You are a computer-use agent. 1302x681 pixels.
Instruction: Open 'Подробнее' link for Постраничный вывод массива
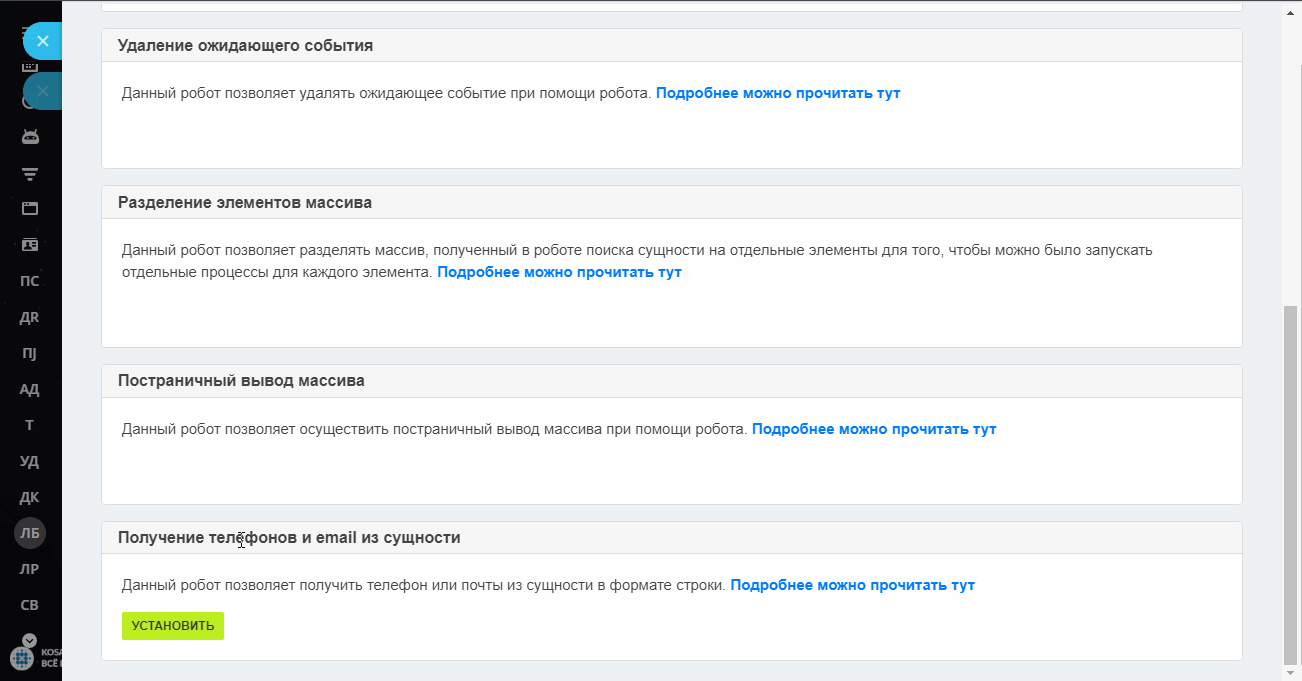[874, 429]
